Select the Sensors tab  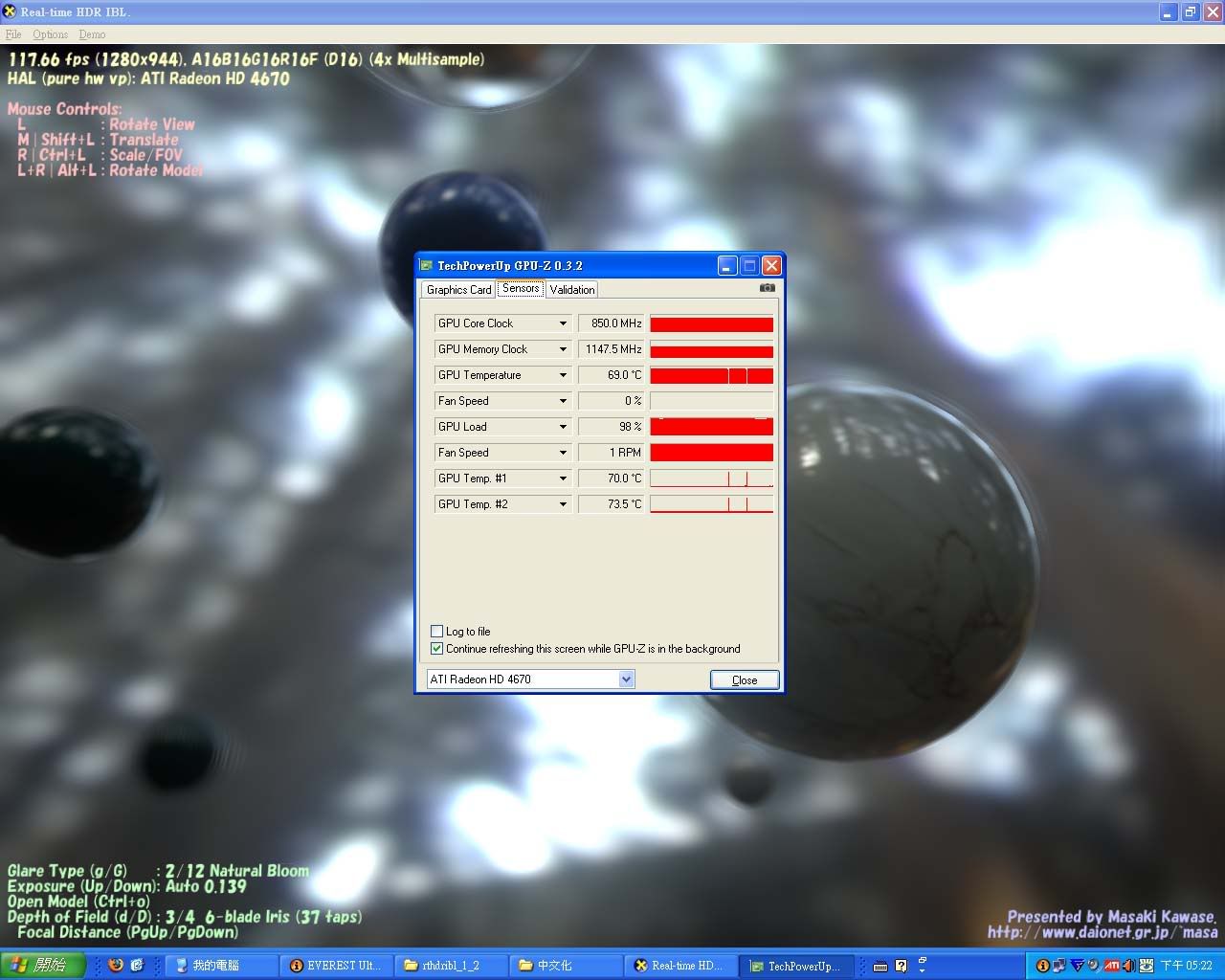tap(521, 288)
